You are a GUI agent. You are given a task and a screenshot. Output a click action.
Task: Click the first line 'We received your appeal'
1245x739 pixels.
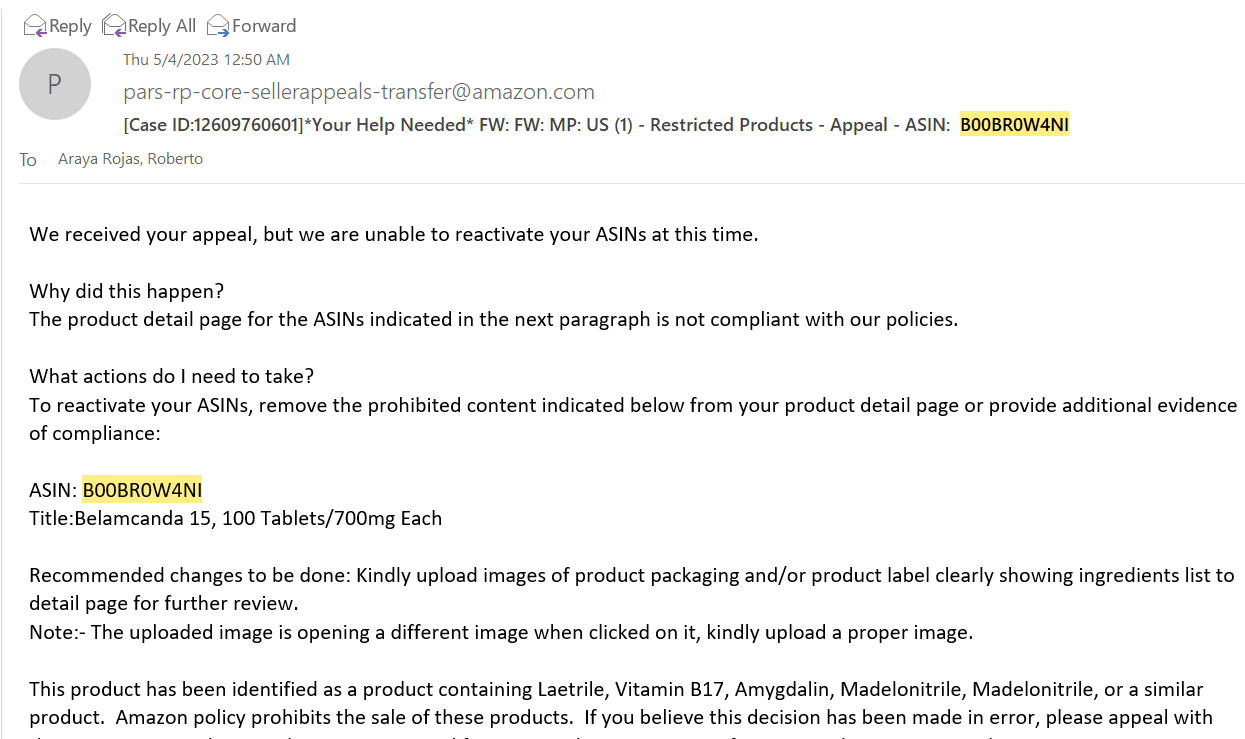coord(394,234)
